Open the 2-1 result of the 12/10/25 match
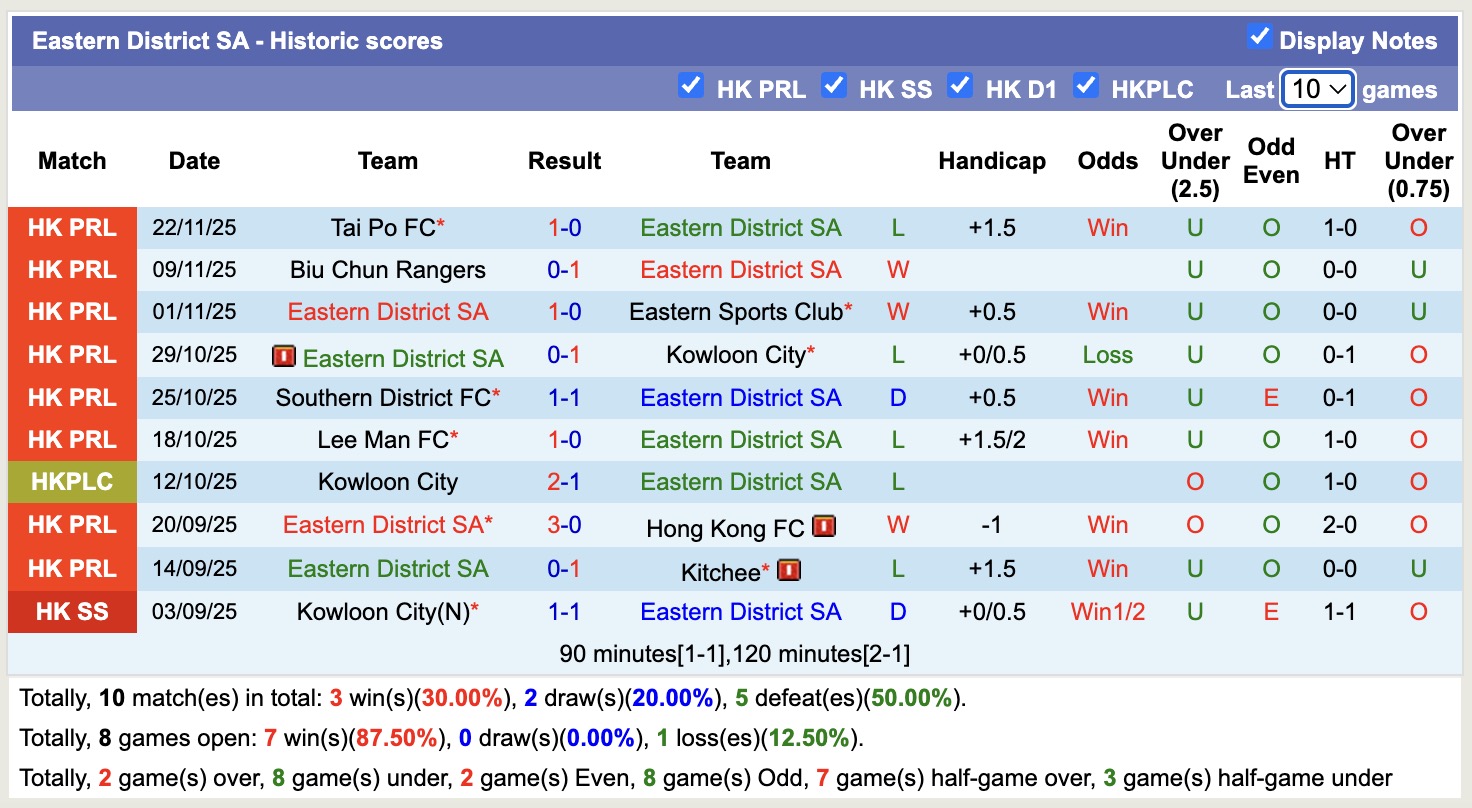The width and height of the screenshot is (1472, 808). pos(564,482)
